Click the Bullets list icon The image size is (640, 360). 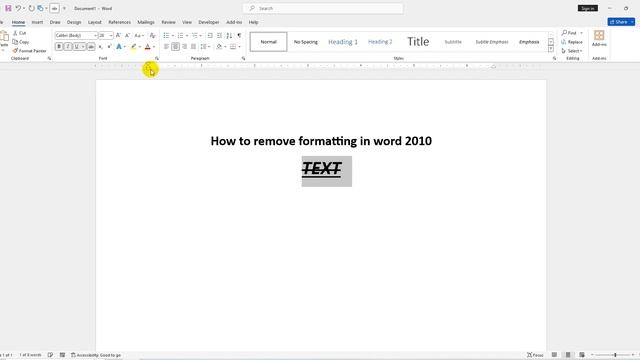pyautogui.click(x=166, y=36)
